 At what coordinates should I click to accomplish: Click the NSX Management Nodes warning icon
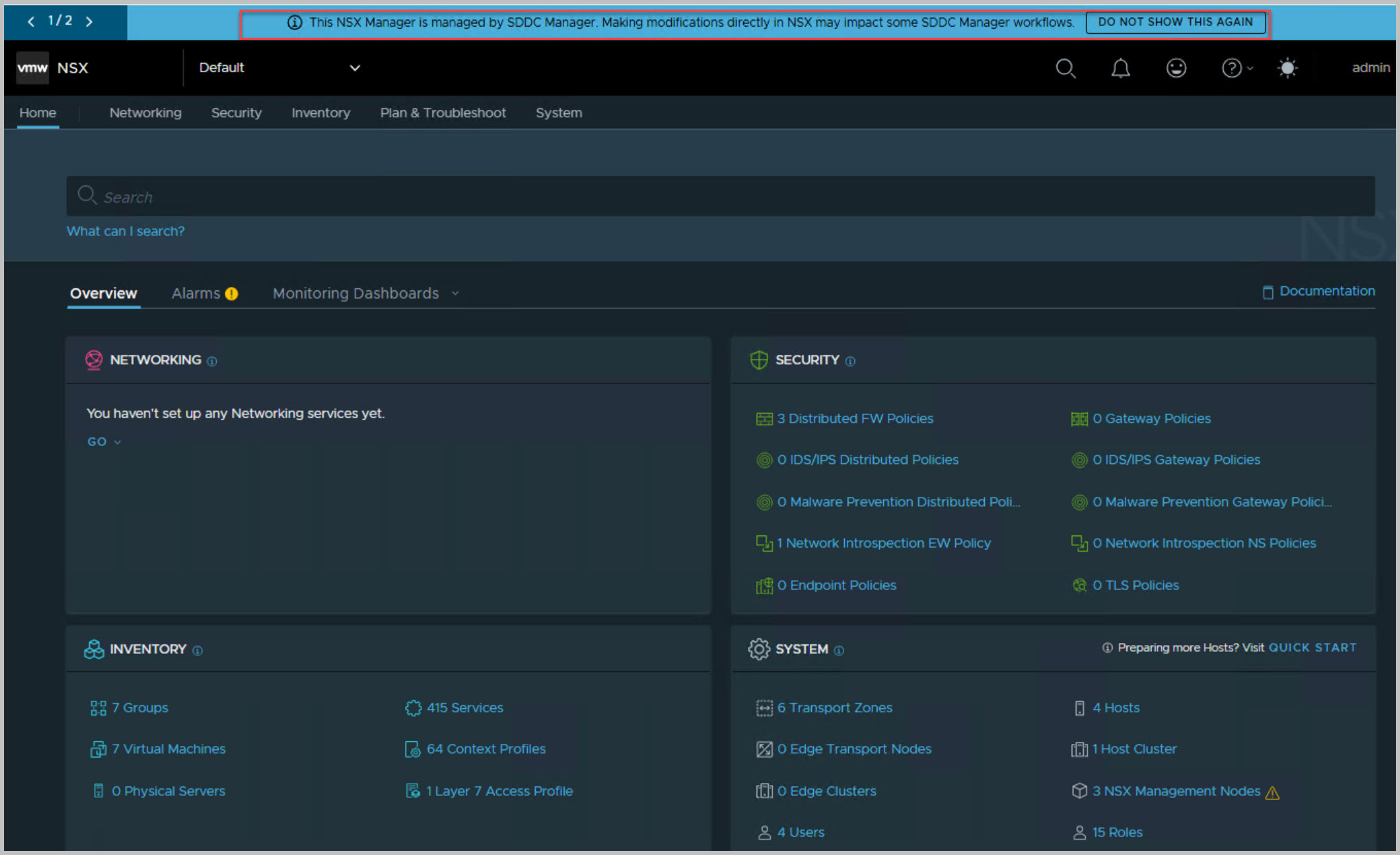click(1272, 793)
